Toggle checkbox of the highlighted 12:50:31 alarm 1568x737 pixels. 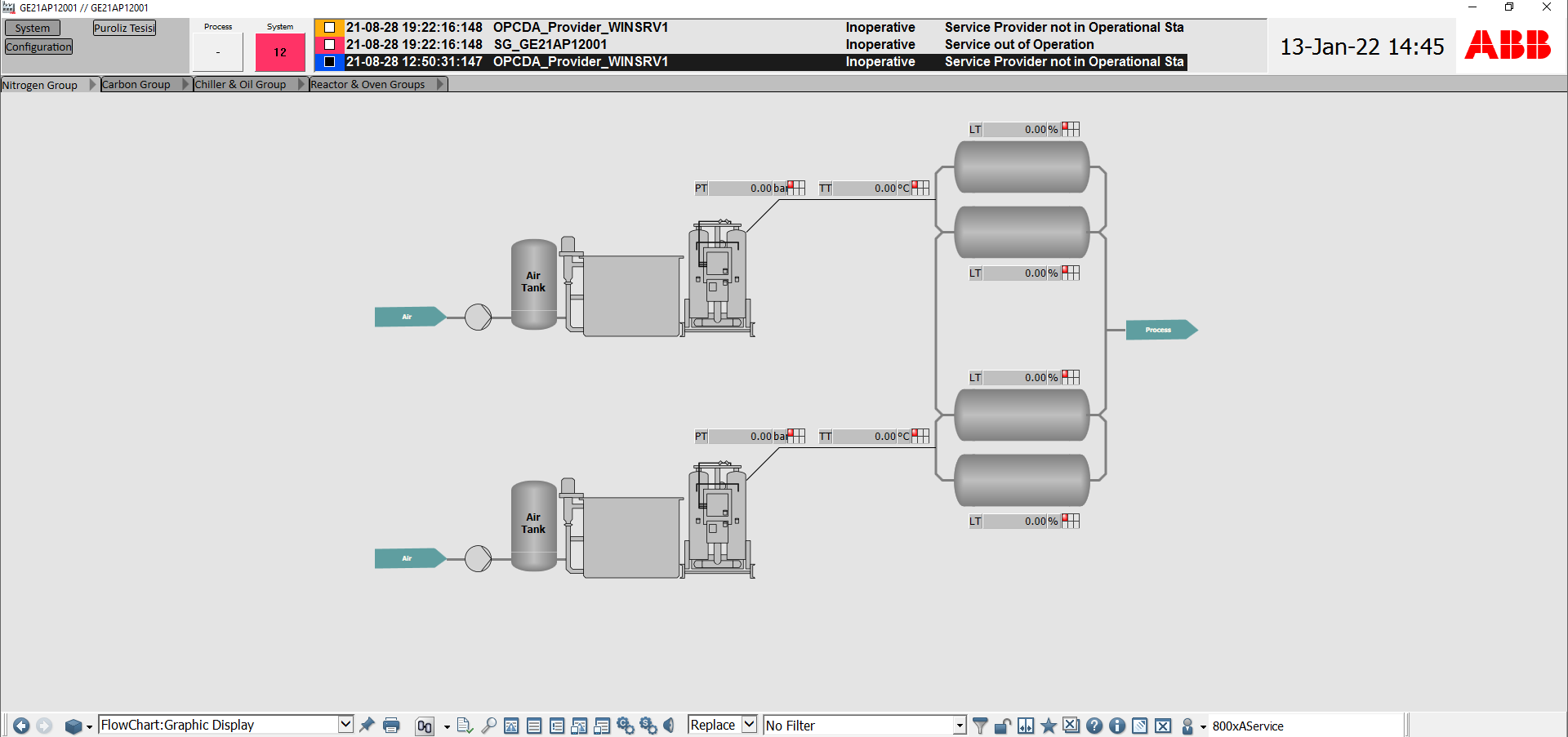click(330, 62)
